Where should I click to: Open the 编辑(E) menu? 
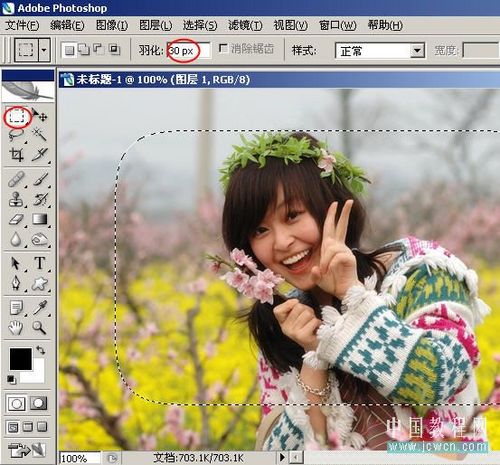67,25
